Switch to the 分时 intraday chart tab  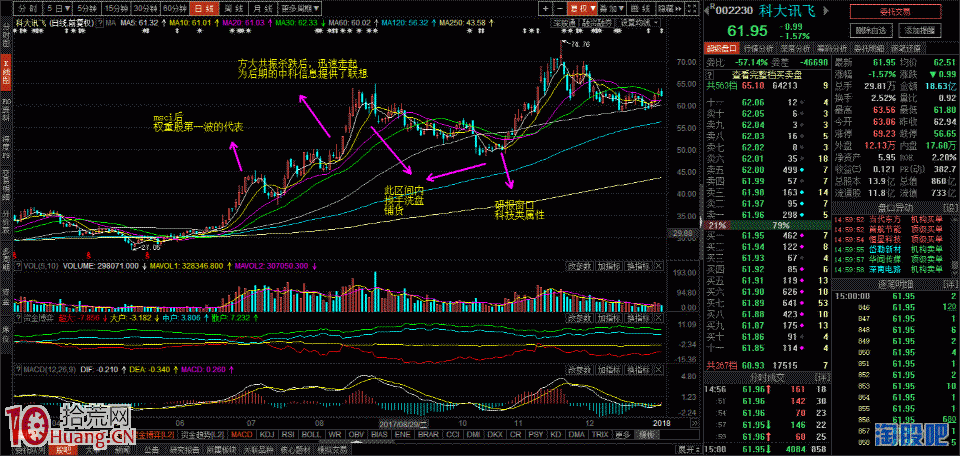pos(28,9)
